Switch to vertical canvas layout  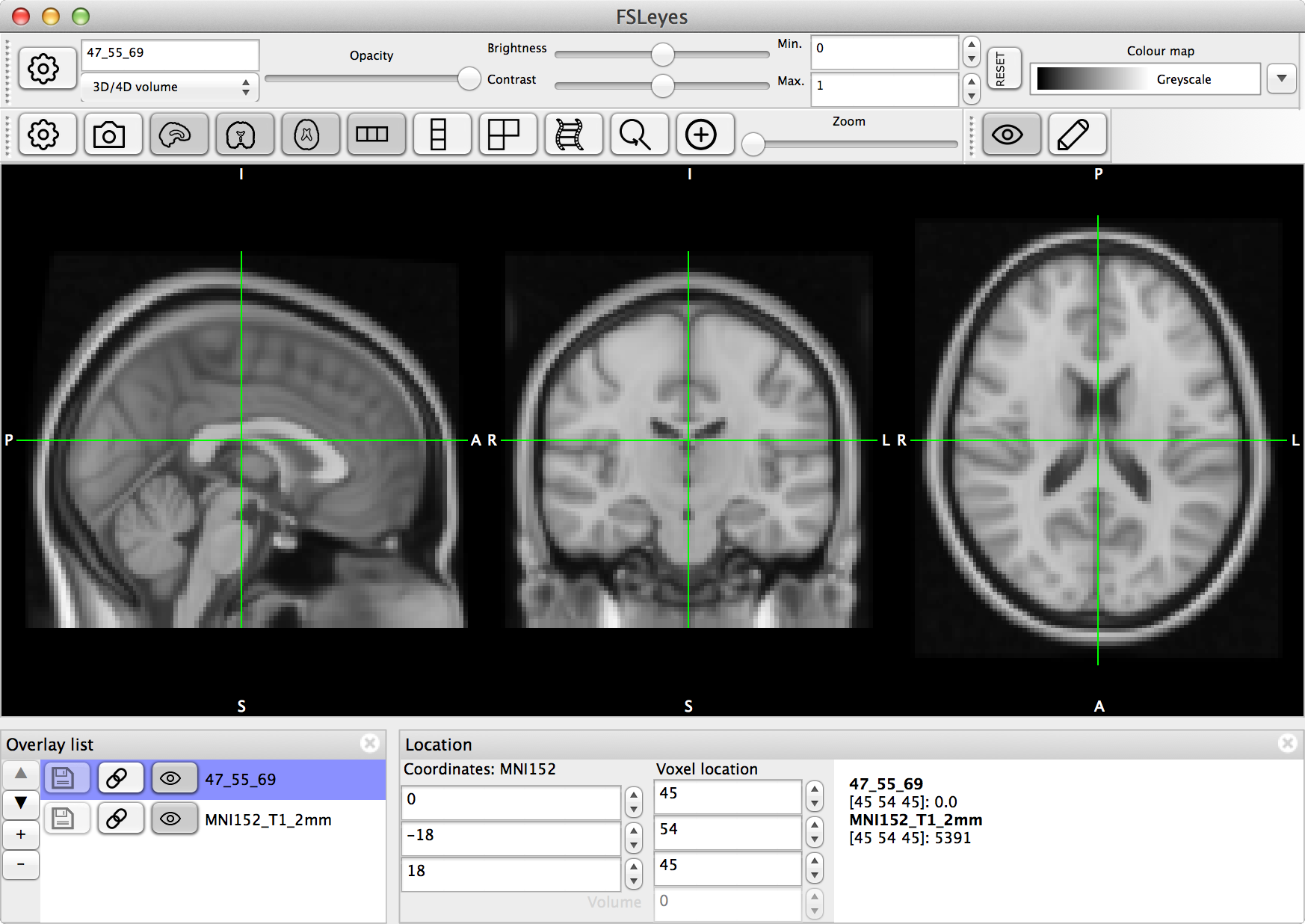[438, 135]
